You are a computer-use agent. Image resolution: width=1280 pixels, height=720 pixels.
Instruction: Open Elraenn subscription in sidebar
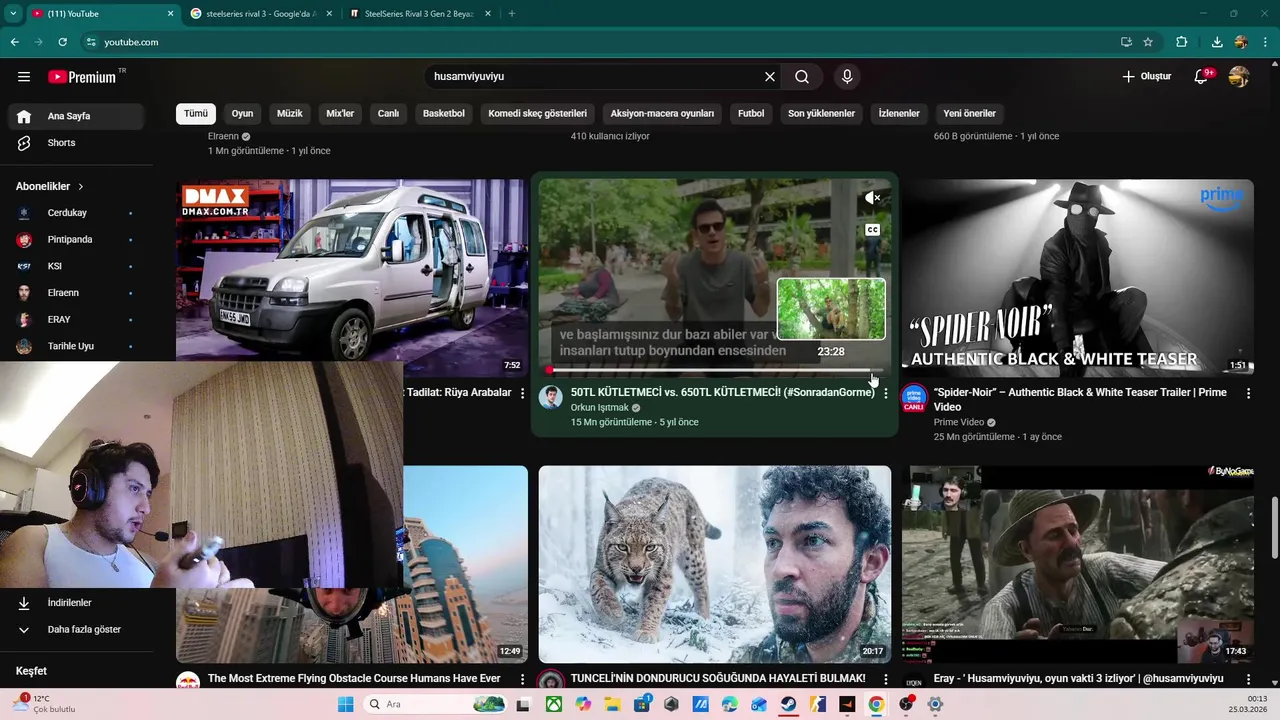click(76, 293)
